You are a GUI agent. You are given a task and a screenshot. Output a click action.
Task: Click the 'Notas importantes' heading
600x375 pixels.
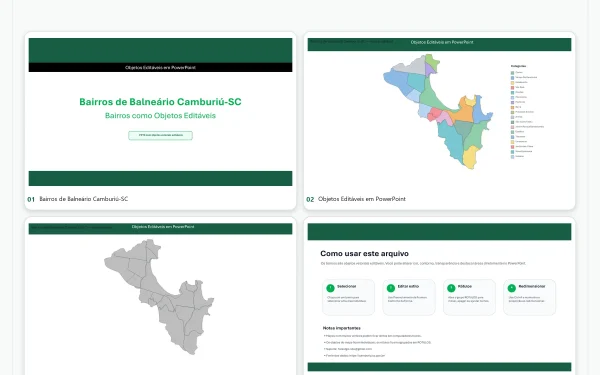point(342,328)
